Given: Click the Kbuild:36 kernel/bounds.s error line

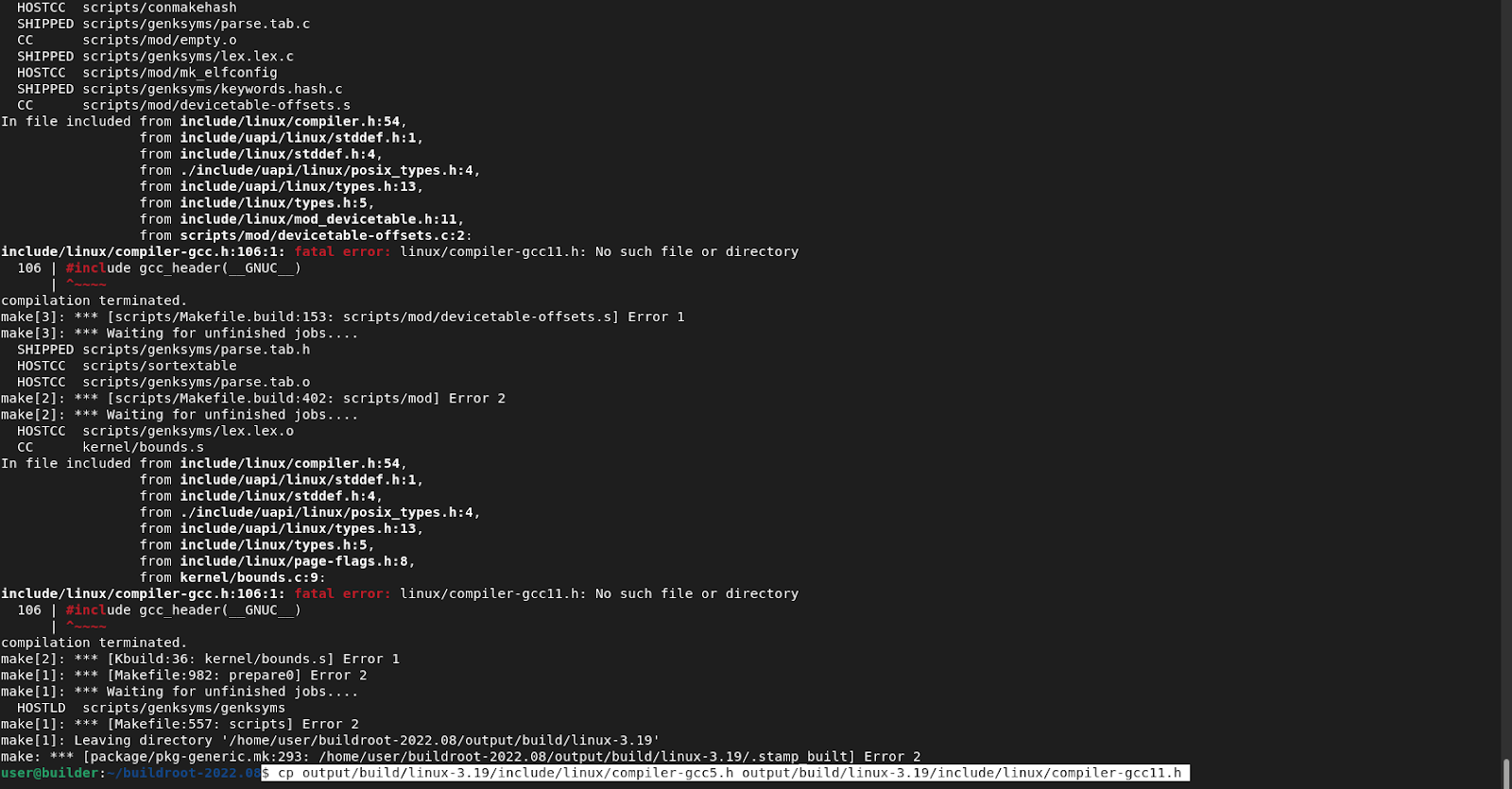Looking at the screenshot, I should click(199, 659).
